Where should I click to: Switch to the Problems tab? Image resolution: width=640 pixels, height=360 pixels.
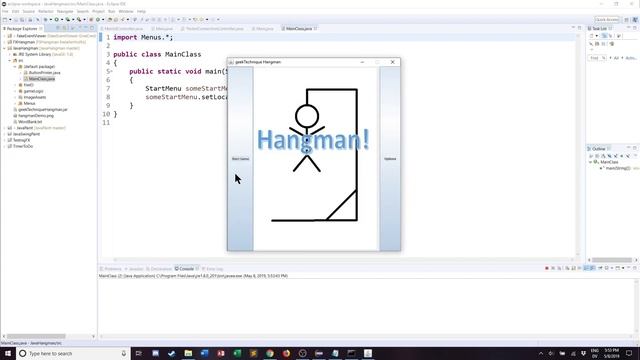pos(111,269)
